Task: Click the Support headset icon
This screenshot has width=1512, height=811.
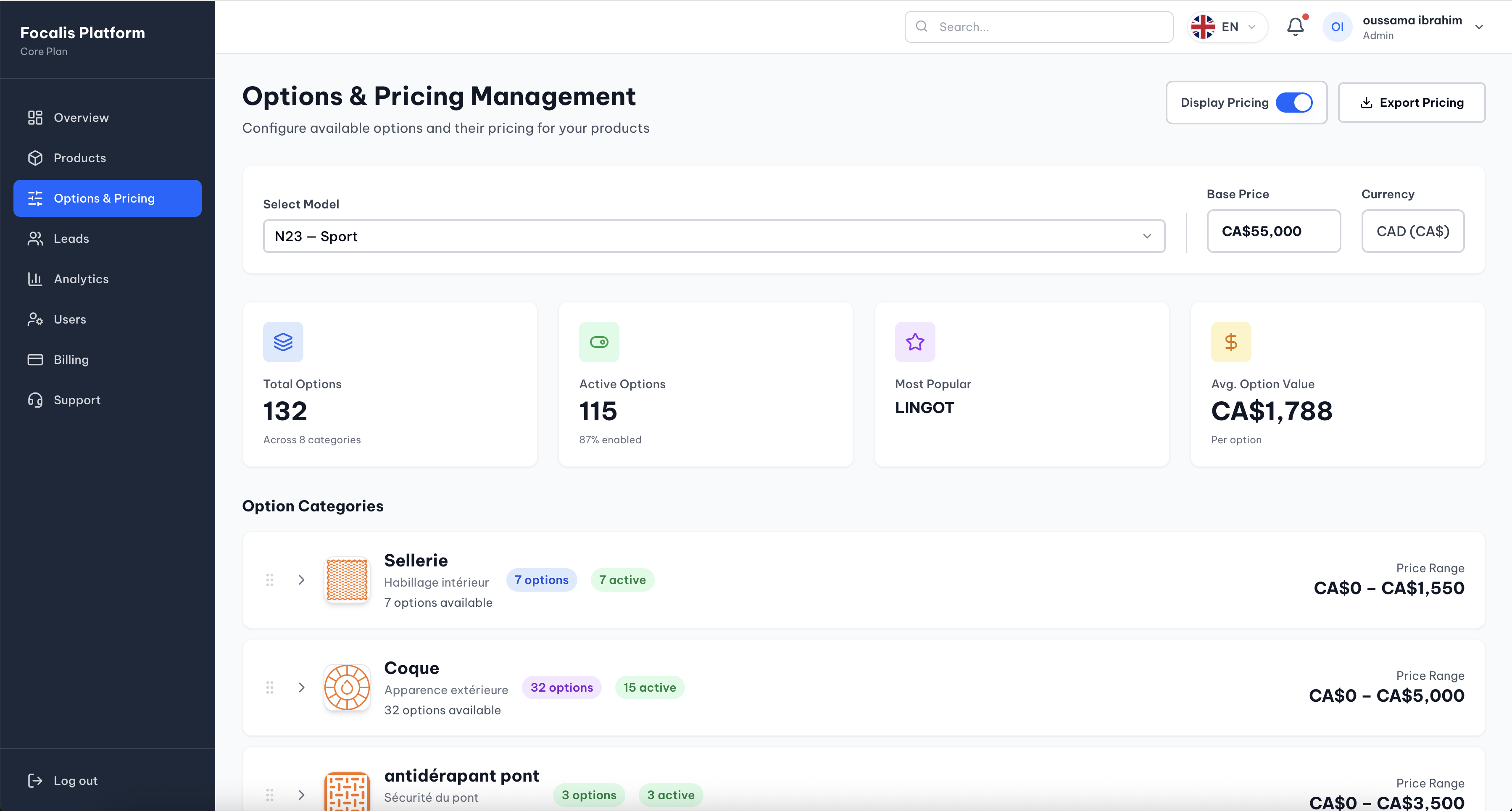Action: point(35,400)
